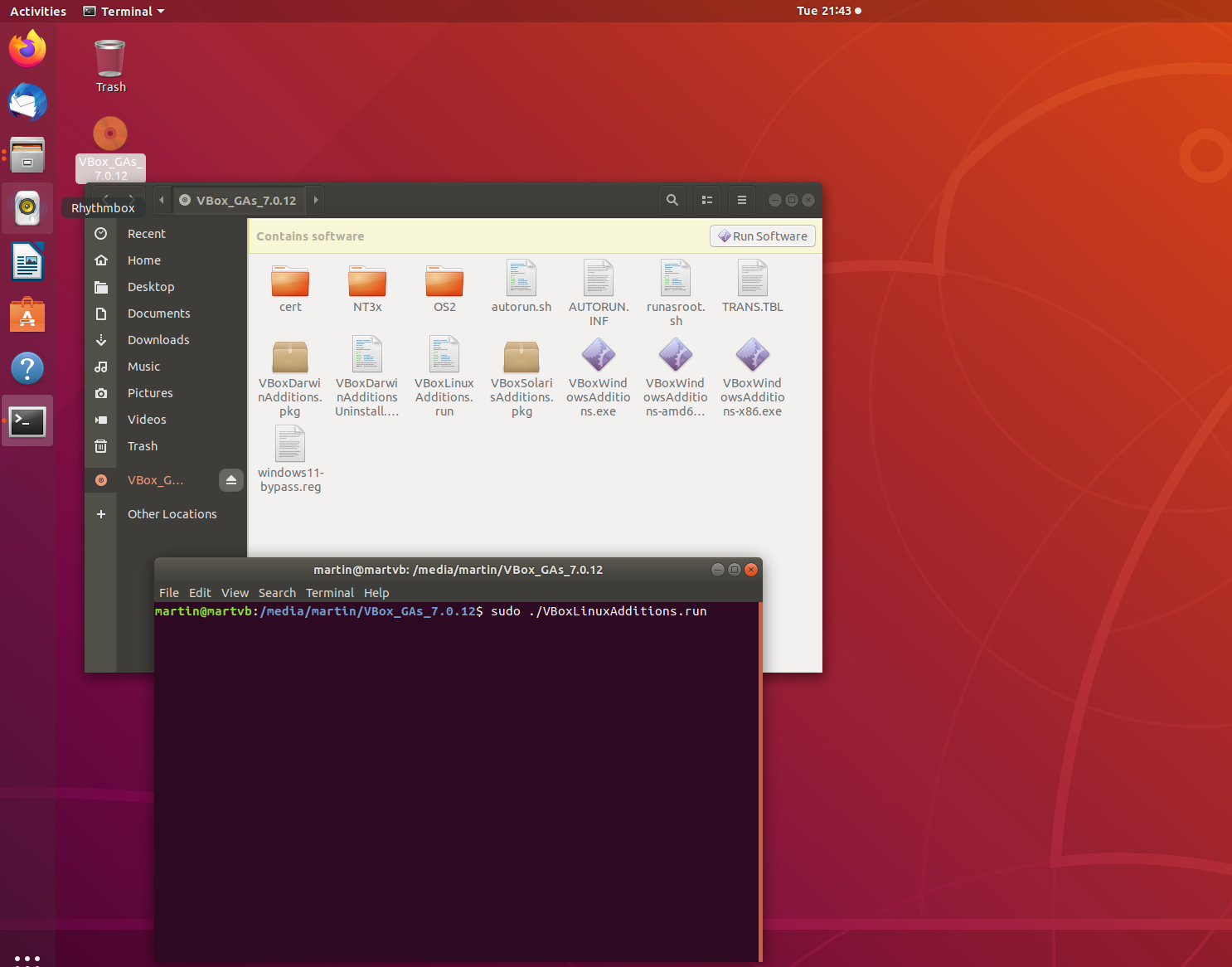This screenshot has width=1232, height=967.
Task: Select the AUTORUN.INF file
Action: coord(599,293)
